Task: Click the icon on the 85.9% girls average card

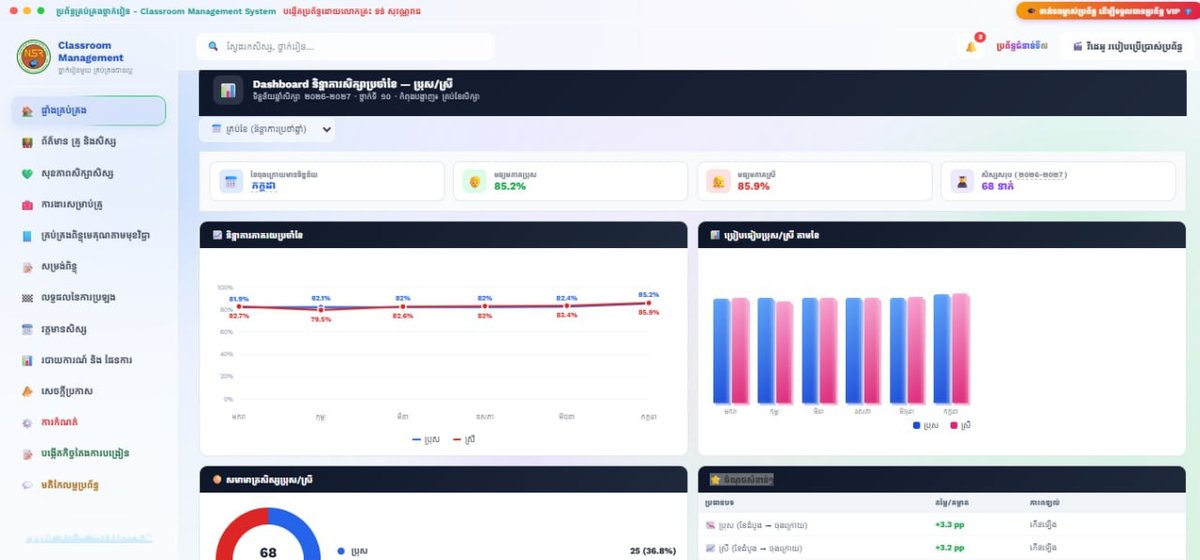Action: pos(718,181)
